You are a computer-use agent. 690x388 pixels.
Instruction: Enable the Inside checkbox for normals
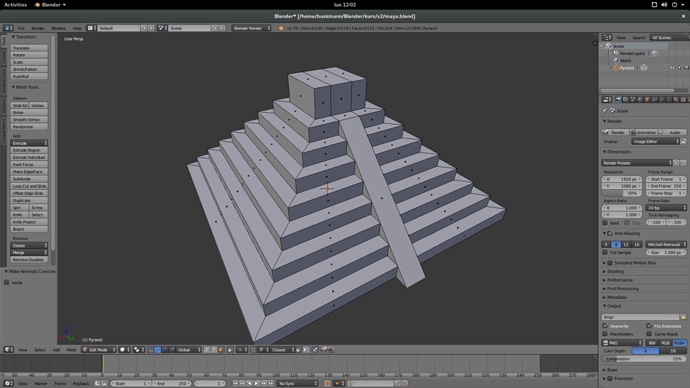click(x=7, y=282)
